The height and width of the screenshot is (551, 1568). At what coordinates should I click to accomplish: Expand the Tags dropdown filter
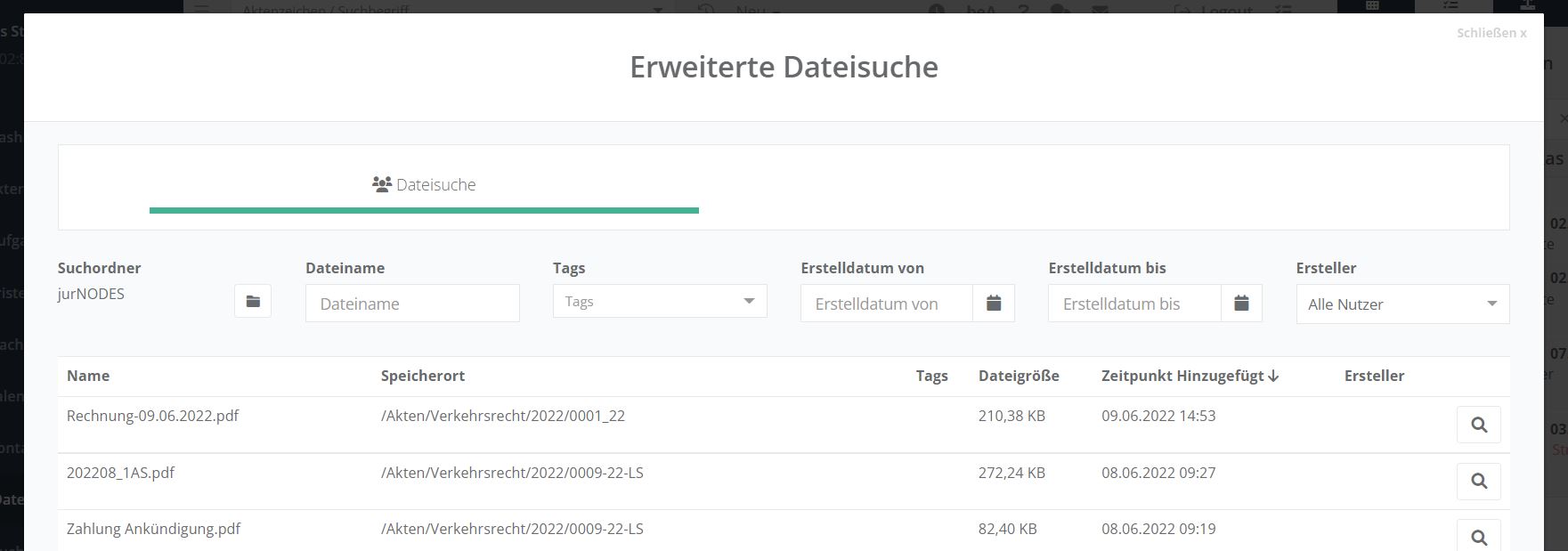tap(659, 302)
